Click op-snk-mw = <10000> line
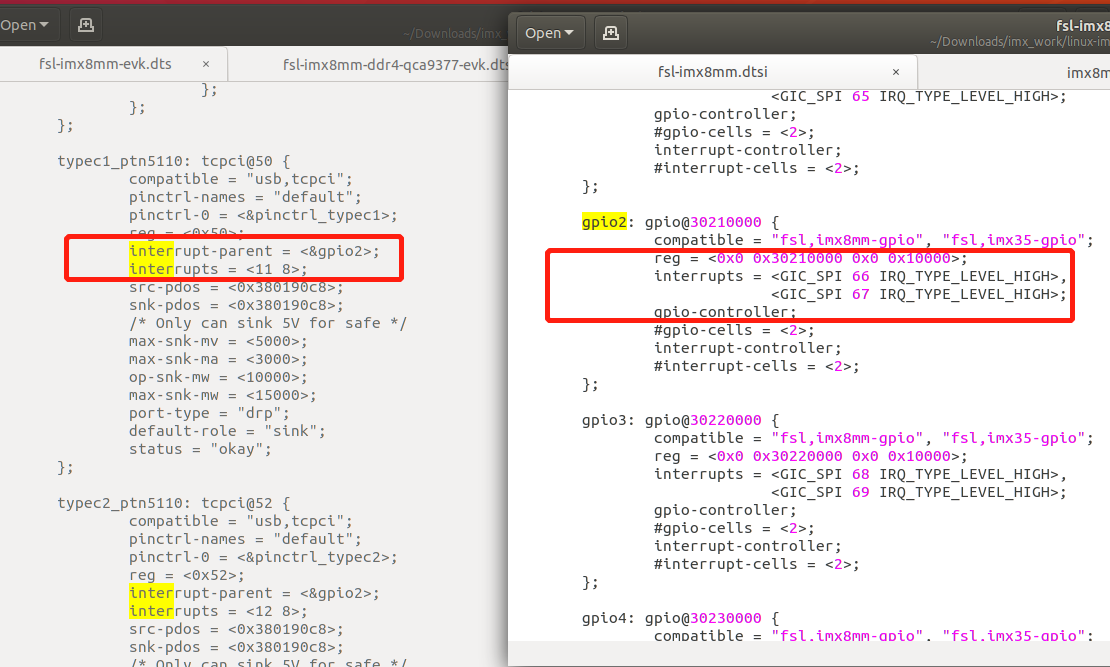The width and height of the screenshot is (1110, 667). pyautogui.click(x=218, y=377)
